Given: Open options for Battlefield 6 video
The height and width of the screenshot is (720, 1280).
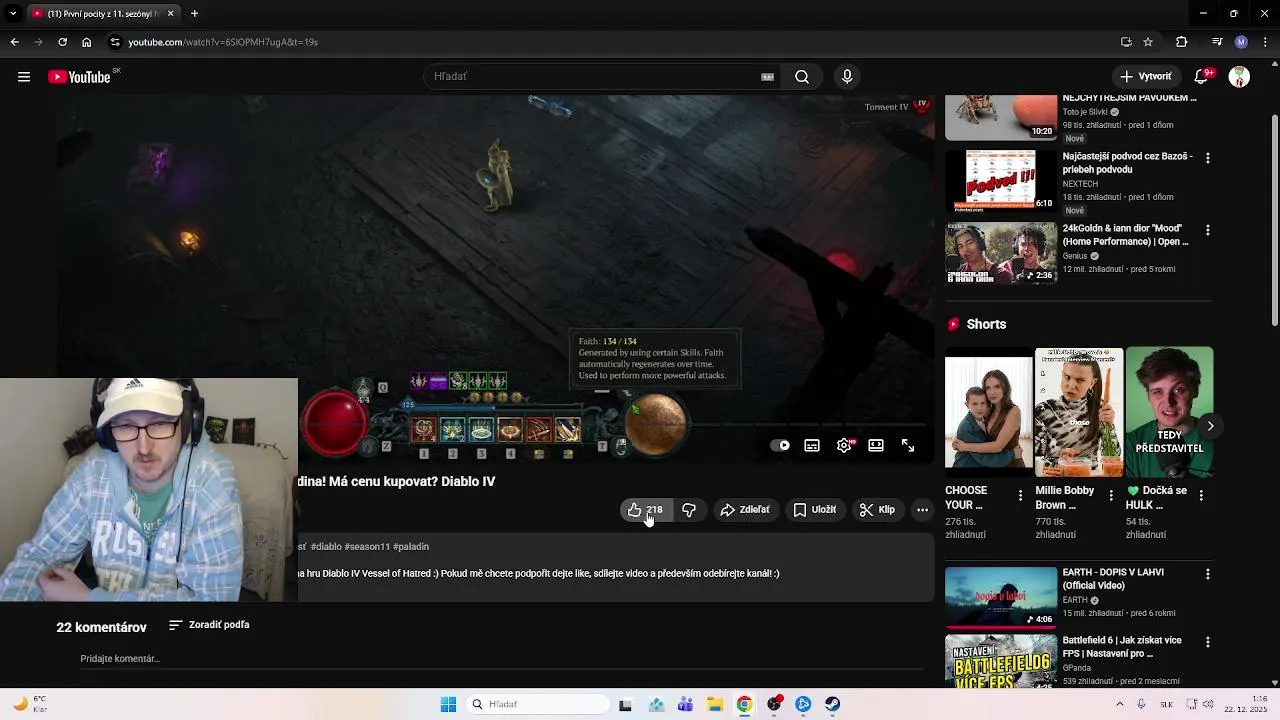Looking at the screenshot, I should coord(1208,642).
